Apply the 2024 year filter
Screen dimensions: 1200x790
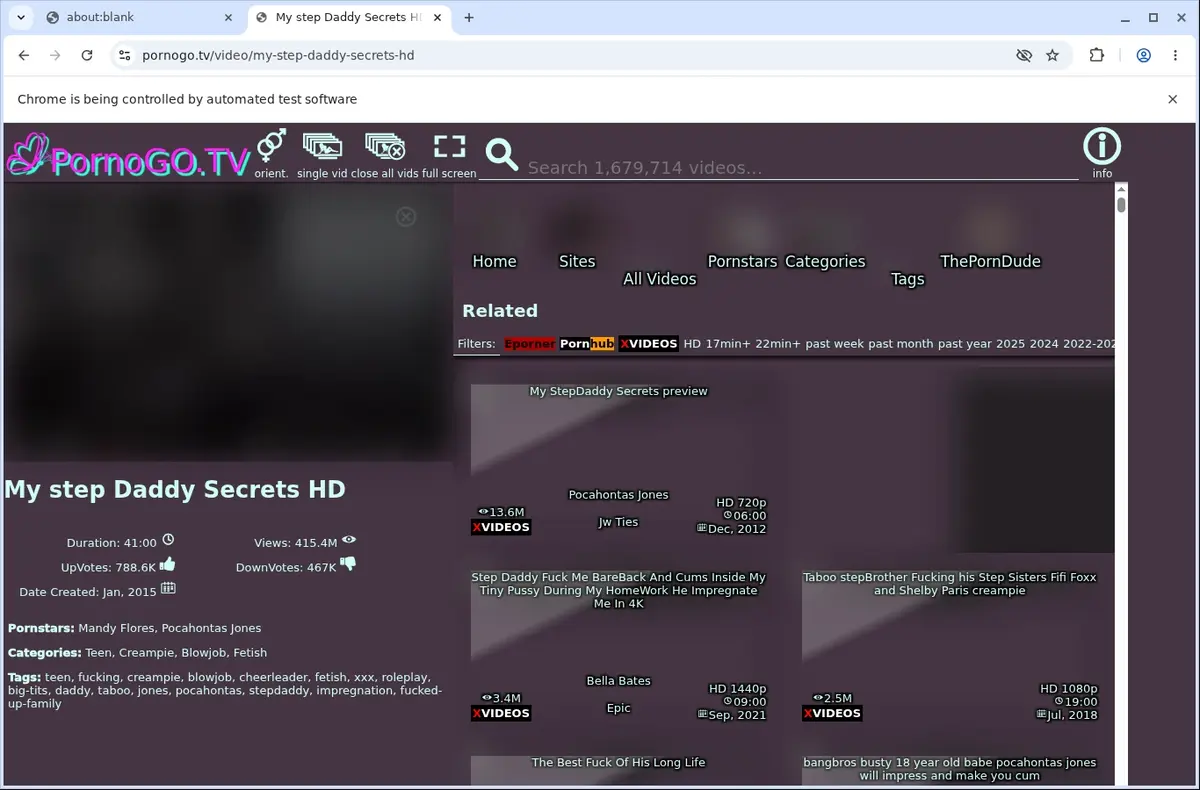click(1044, 343)
